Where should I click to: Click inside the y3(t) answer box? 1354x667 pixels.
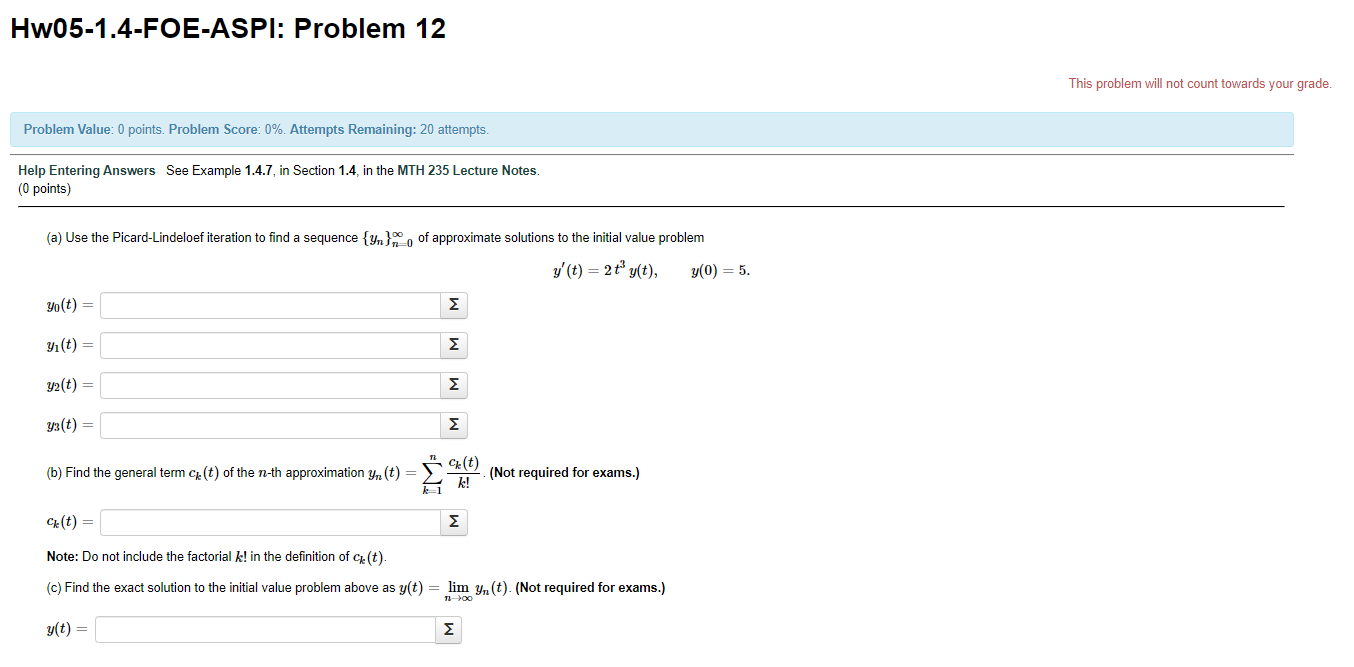[x=270, y=425]
